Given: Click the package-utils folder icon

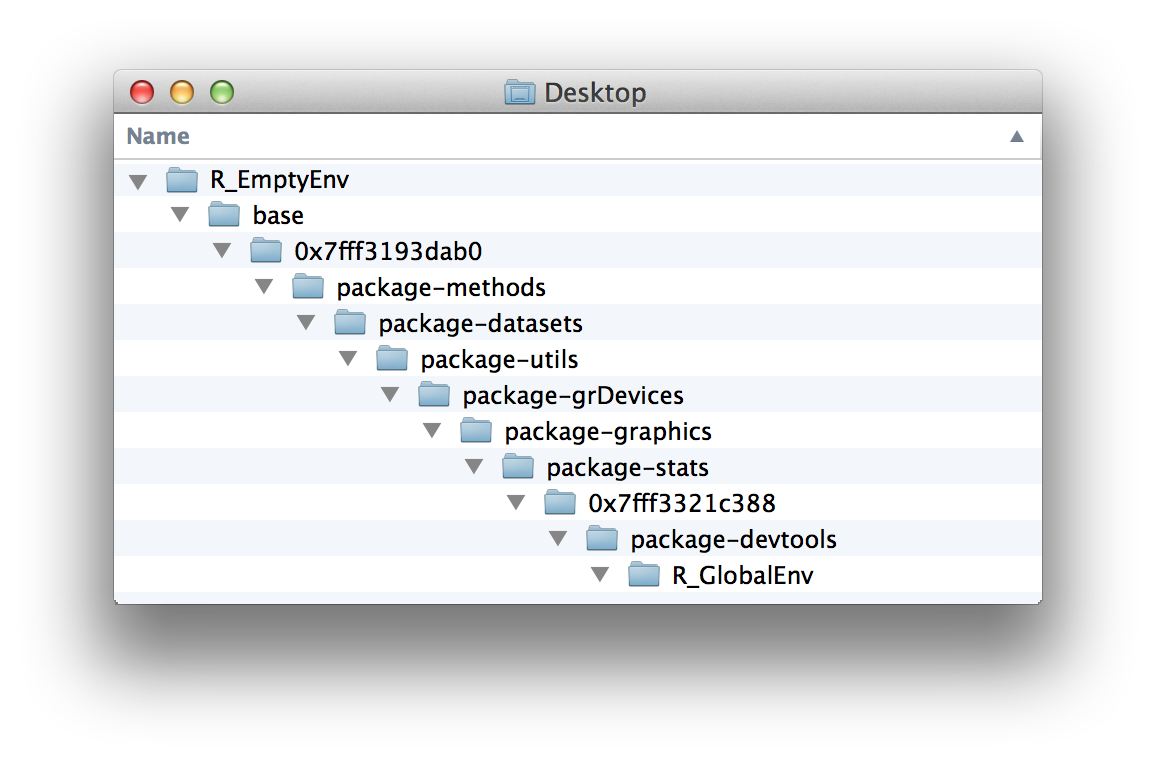Looking at the screenshot, I should 392,360.
